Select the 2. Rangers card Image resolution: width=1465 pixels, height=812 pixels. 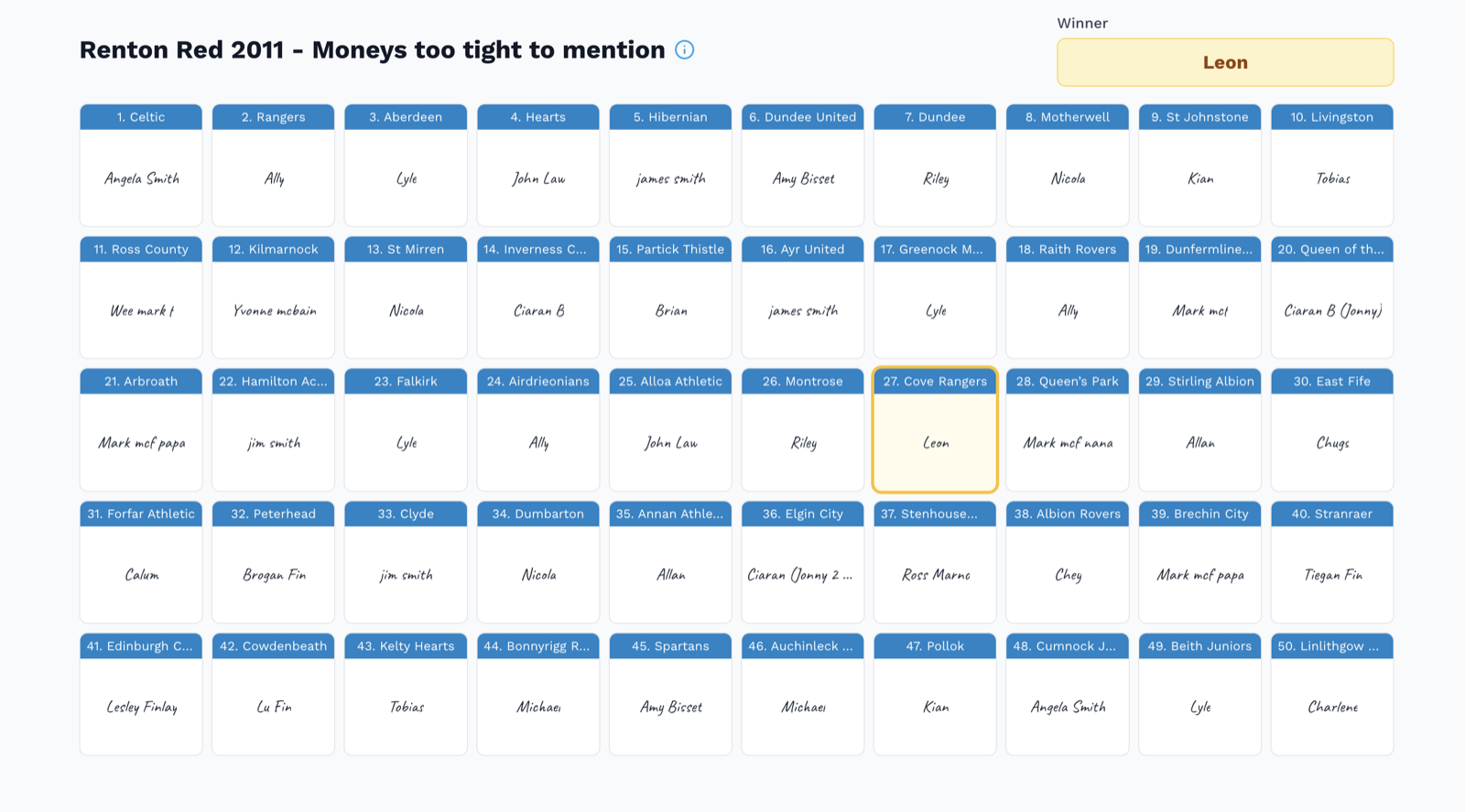(x=273, y=165)
